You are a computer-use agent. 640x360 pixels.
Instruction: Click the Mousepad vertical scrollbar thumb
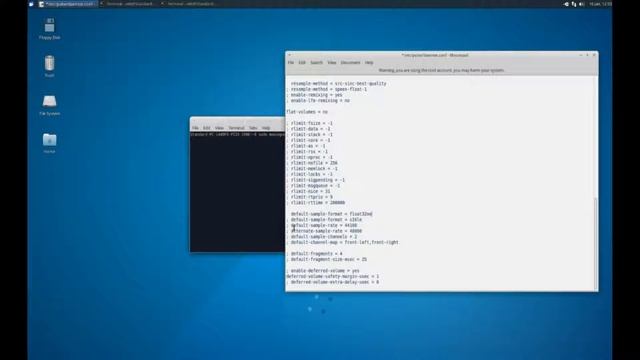(x=596, y=243)
